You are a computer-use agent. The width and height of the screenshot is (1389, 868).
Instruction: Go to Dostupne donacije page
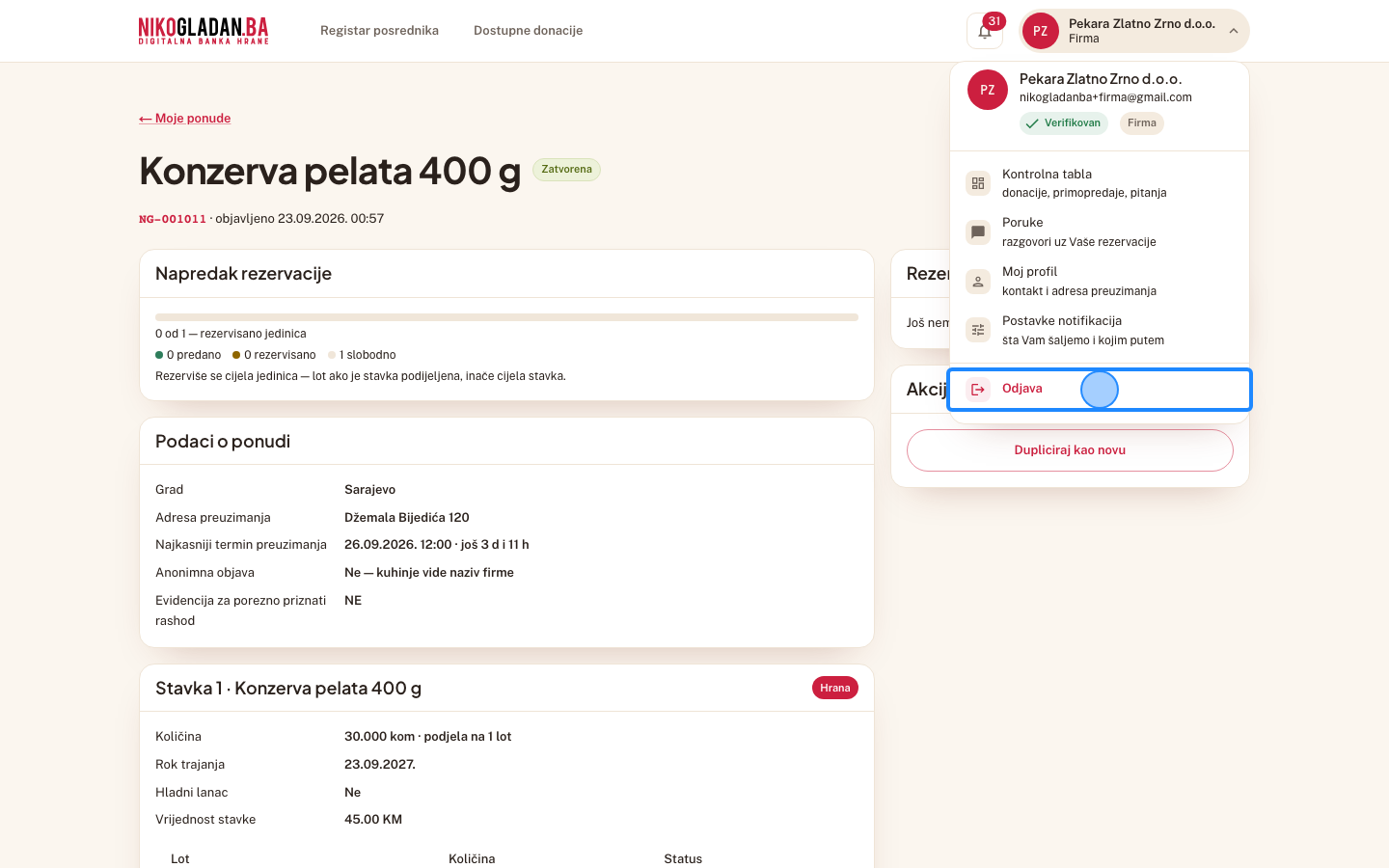[x=528, y=31]
